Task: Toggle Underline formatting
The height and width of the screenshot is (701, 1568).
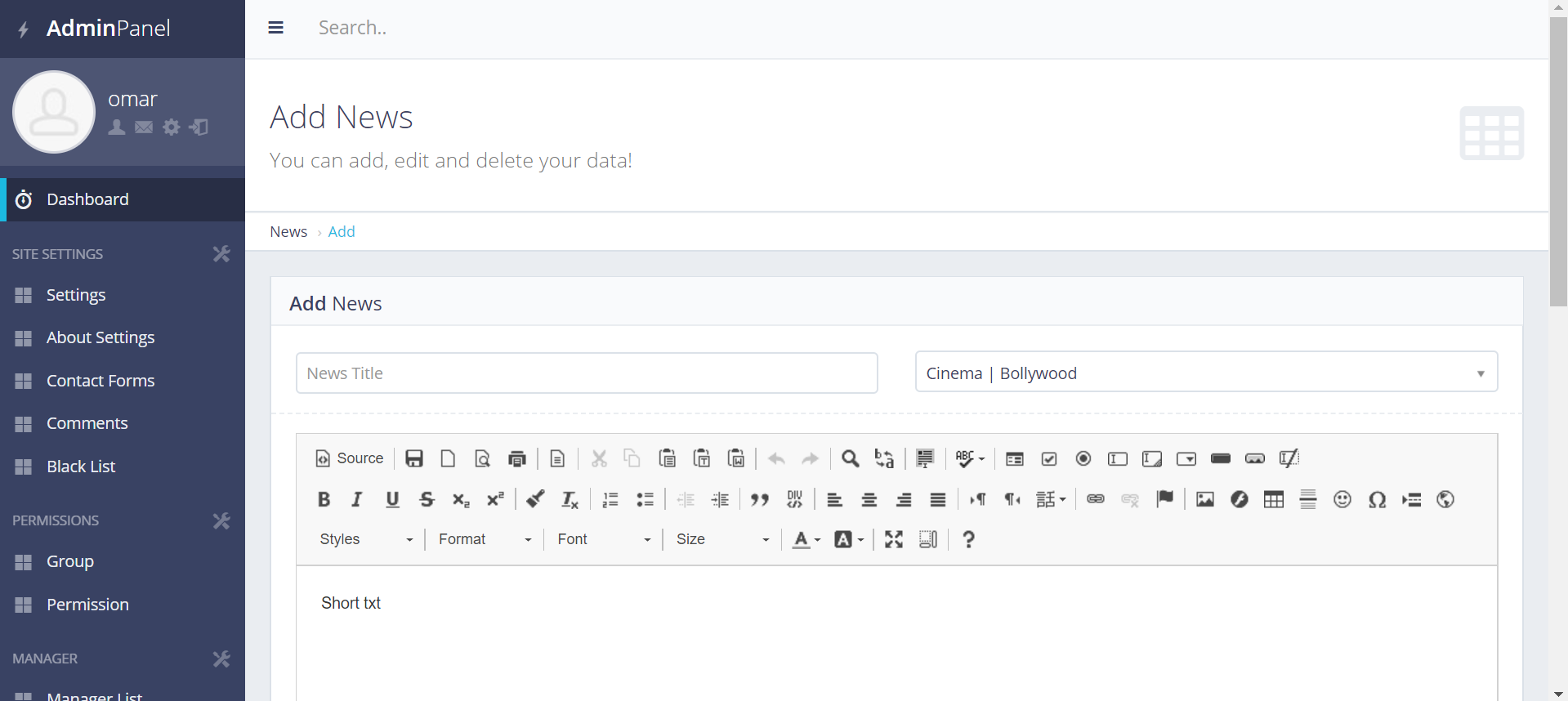Action: [392, 499]
